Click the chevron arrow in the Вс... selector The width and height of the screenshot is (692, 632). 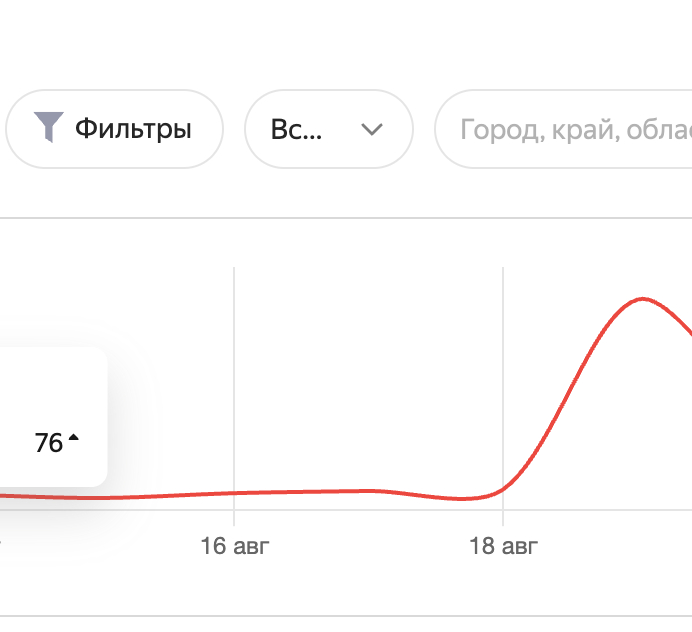[372, 129]
